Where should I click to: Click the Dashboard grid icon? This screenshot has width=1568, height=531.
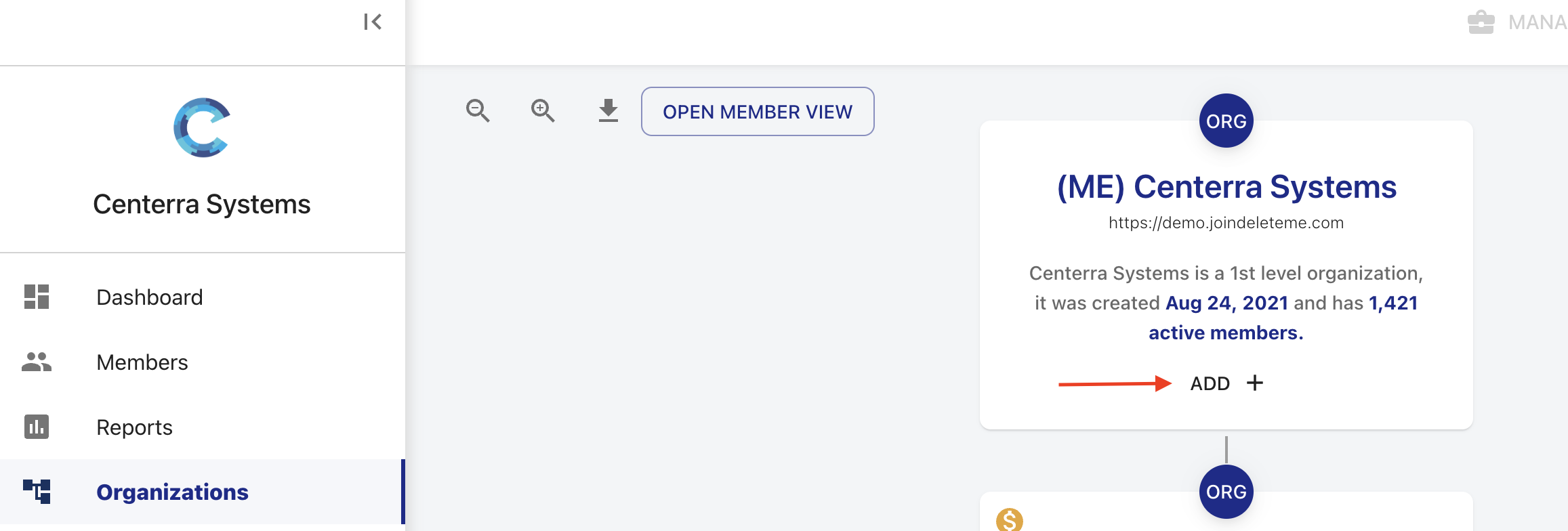pos(37,297)
